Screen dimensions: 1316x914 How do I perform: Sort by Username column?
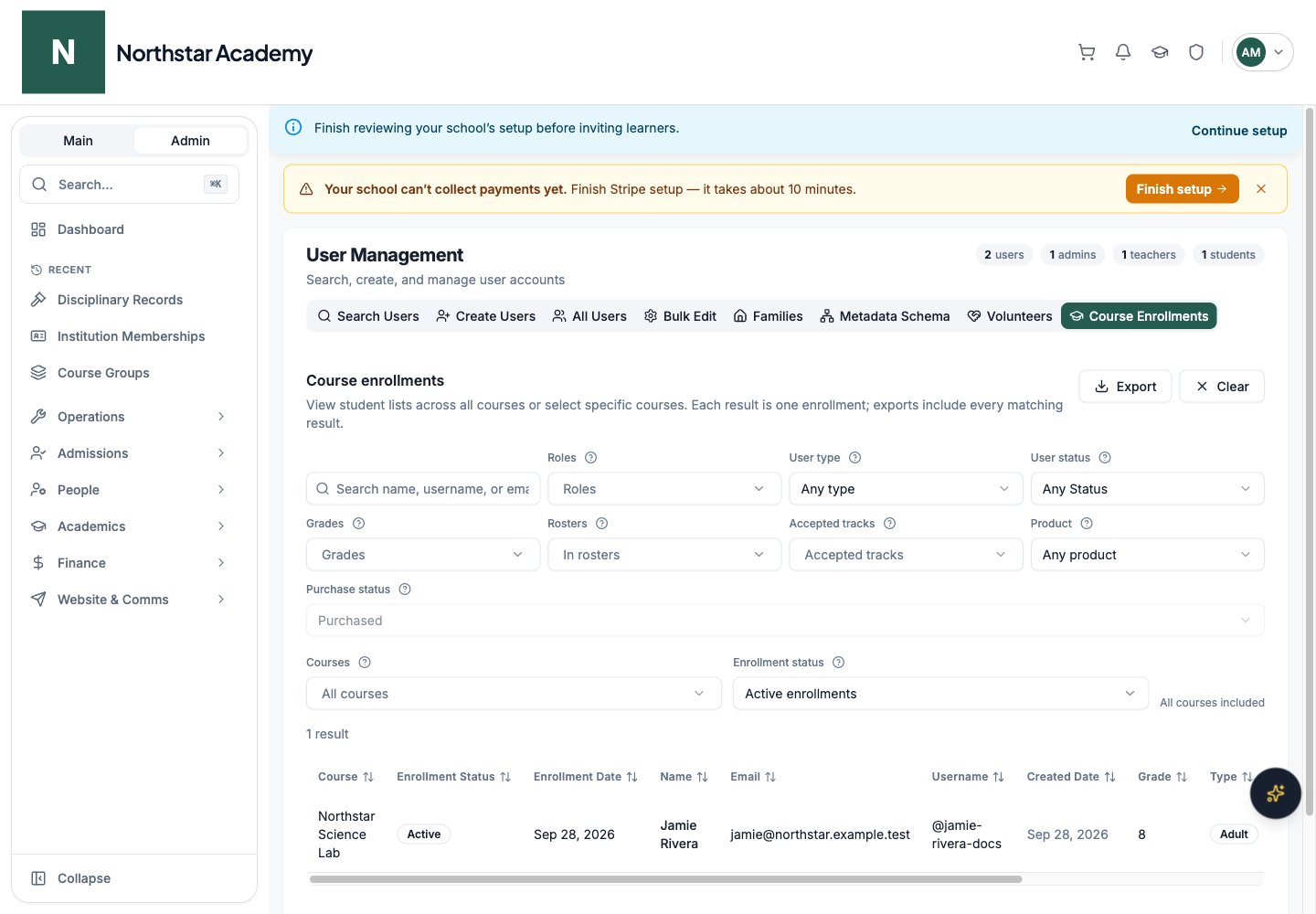coord(968,777)
